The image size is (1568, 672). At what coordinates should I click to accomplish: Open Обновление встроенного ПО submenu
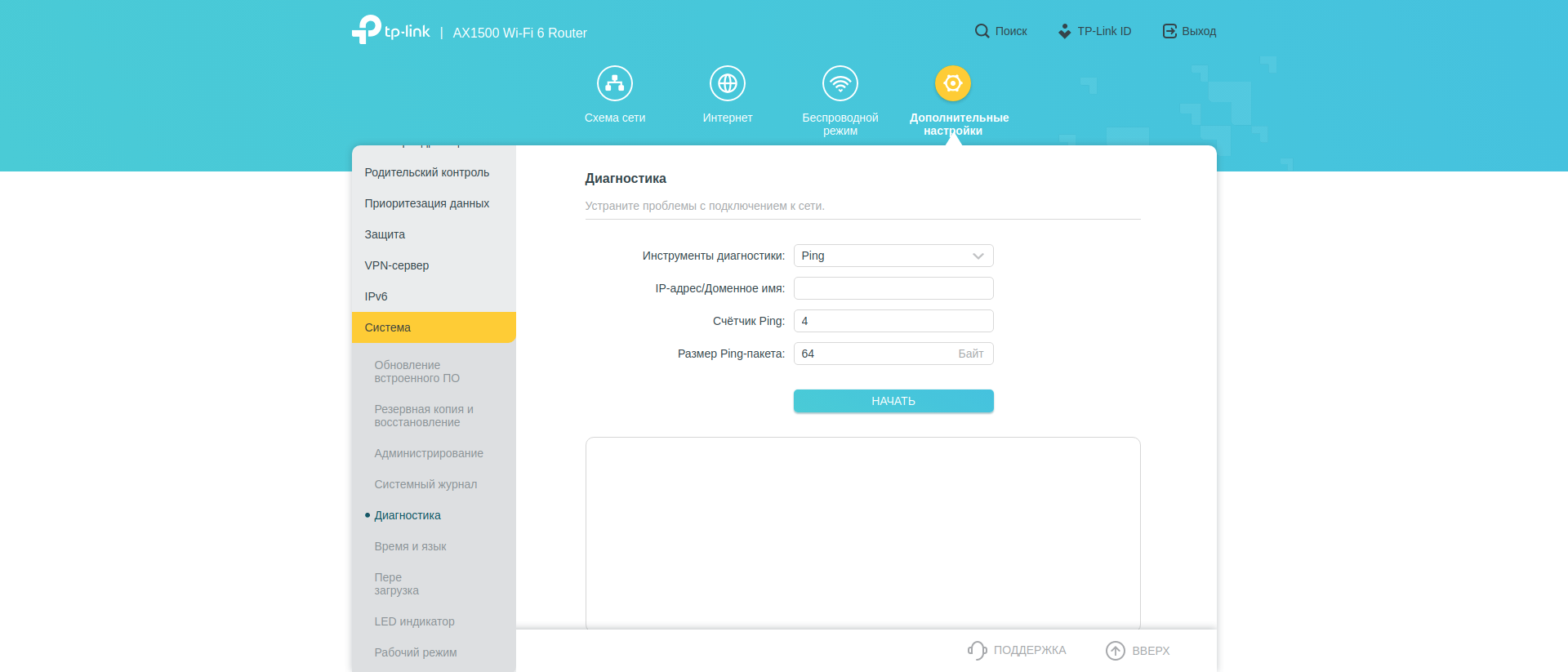416,372
